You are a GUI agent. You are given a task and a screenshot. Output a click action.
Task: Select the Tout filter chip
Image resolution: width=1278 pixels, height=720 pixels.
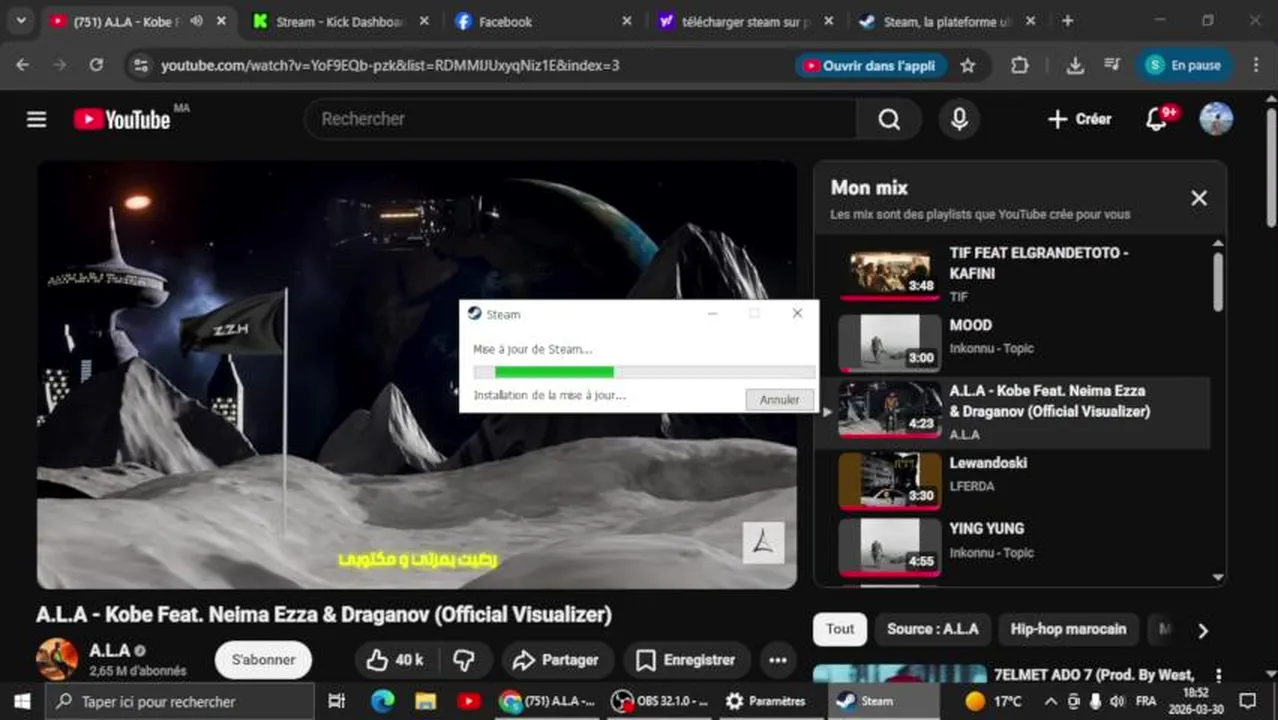point(840,629)
